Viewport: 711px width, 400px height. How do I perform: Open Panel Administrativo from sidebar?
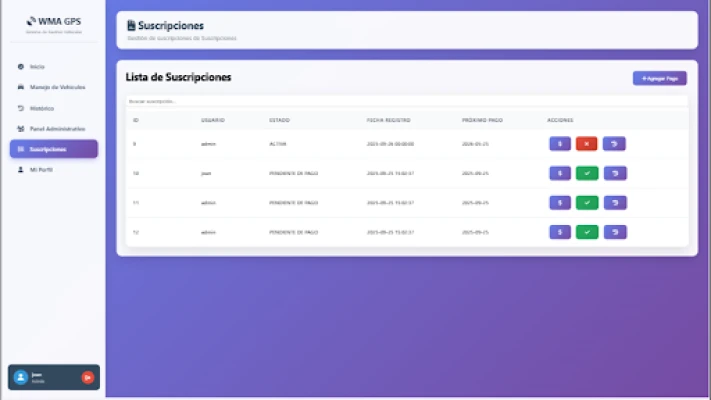[56, 129]
